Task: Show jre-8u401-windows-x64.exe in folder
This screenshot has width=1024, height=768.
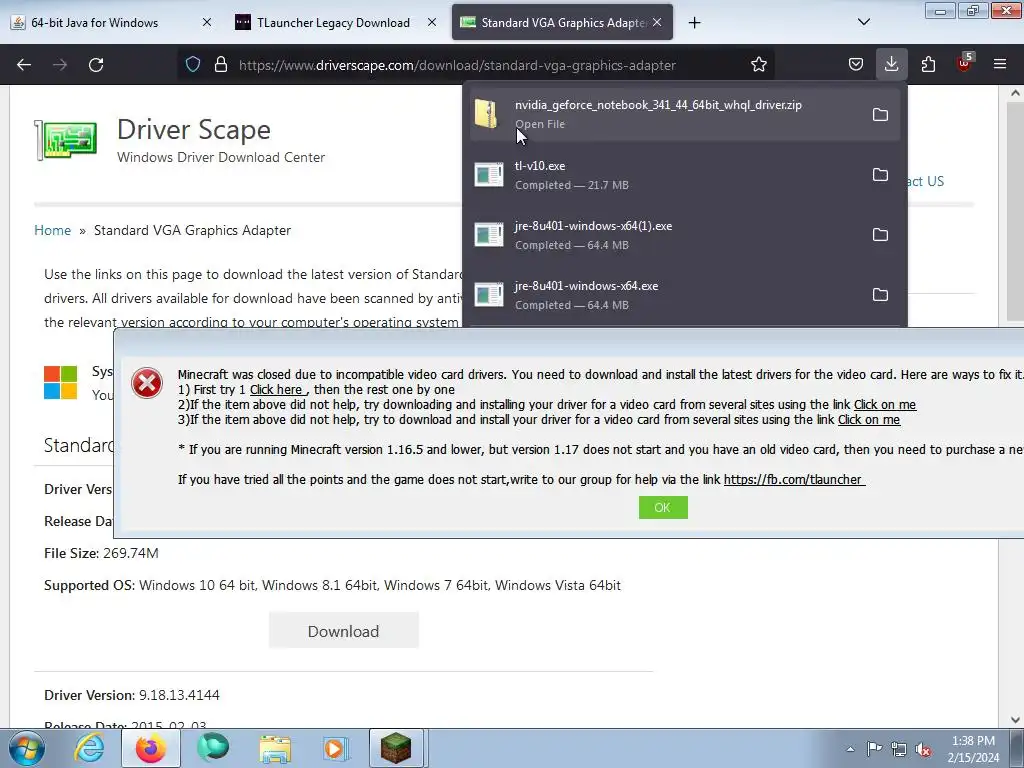Action: pyautogui.click(x=880, y=295)
